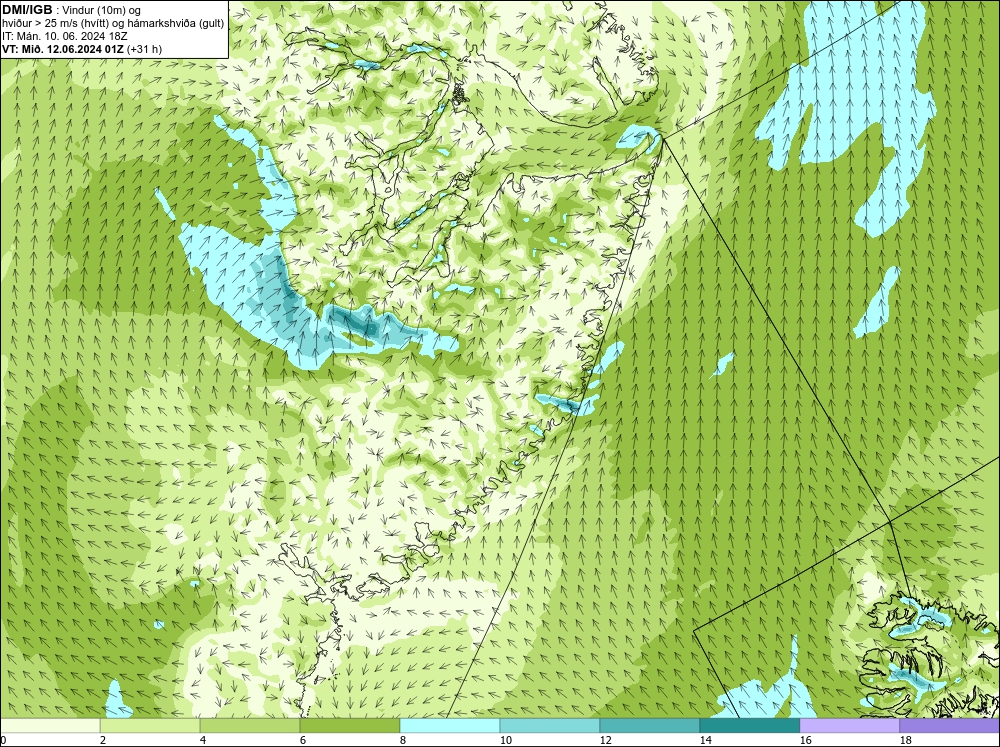Pick the turquoise legend color for 10–12 m/s
The image size is (1000, 747).
550,726
